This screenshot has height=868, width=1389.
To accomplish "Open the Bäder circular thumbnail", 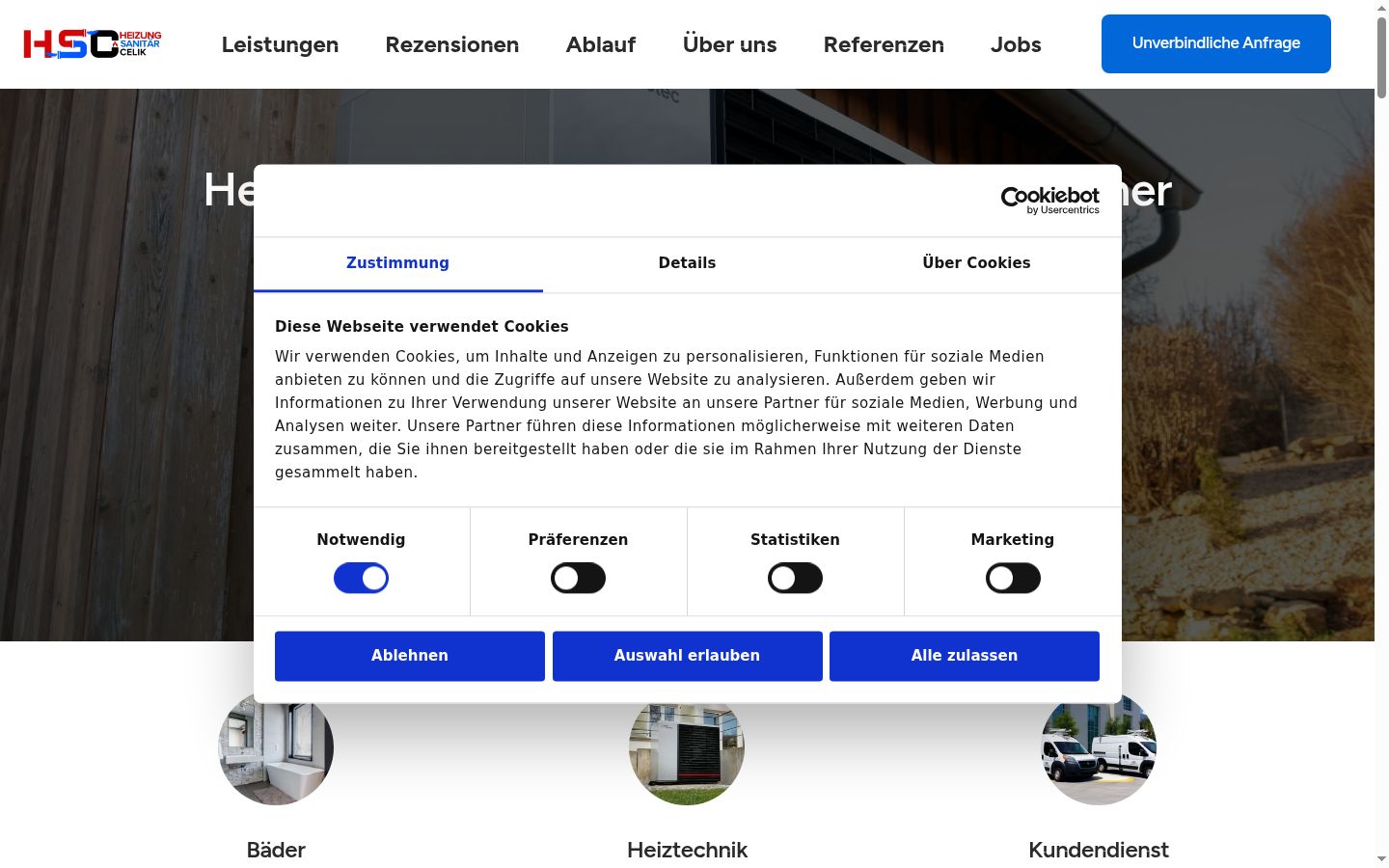I will click(x=276, y=748).
